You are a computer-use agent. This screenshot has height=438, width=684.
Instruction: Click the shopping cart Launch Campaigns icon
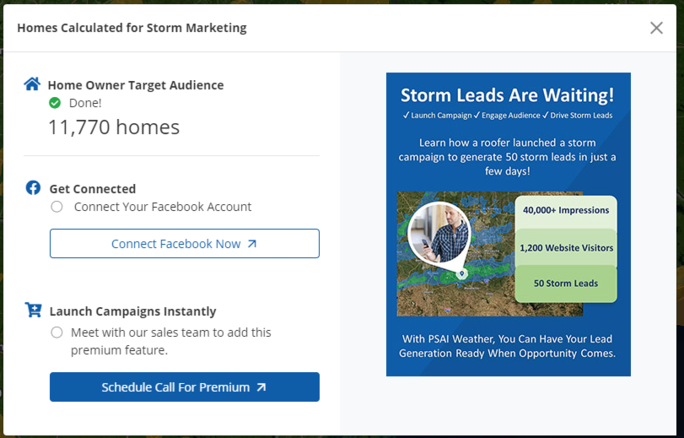33,311
